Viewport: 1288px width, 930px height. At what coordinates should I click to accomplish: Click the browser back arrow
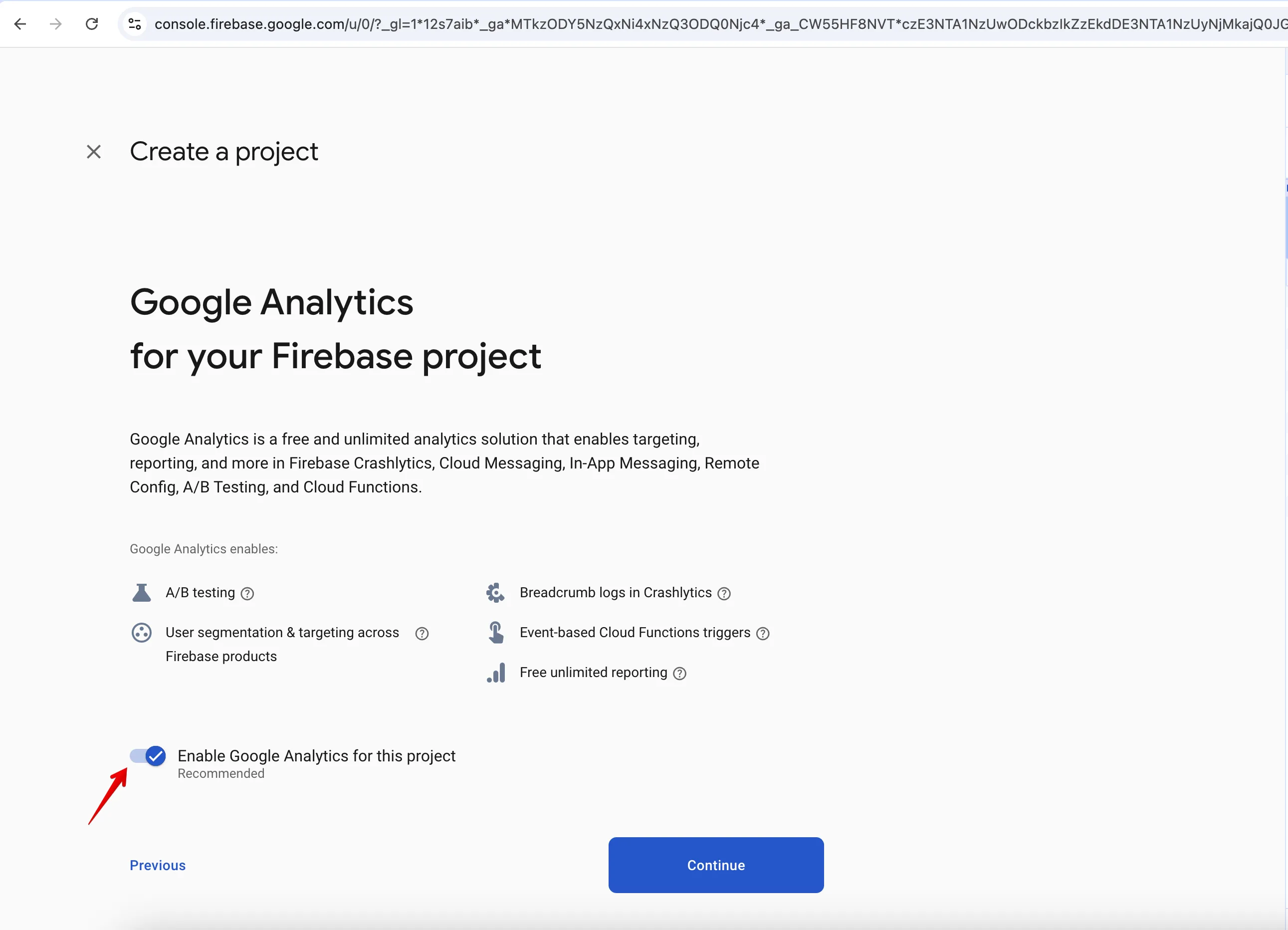pos(20,24)
